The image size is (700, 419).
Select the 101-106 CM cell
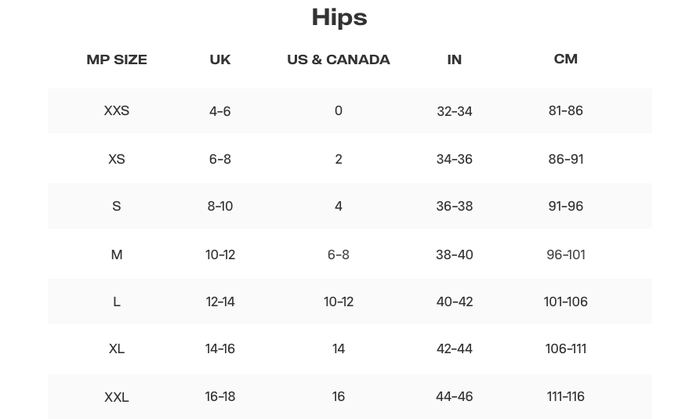(565, 302)
